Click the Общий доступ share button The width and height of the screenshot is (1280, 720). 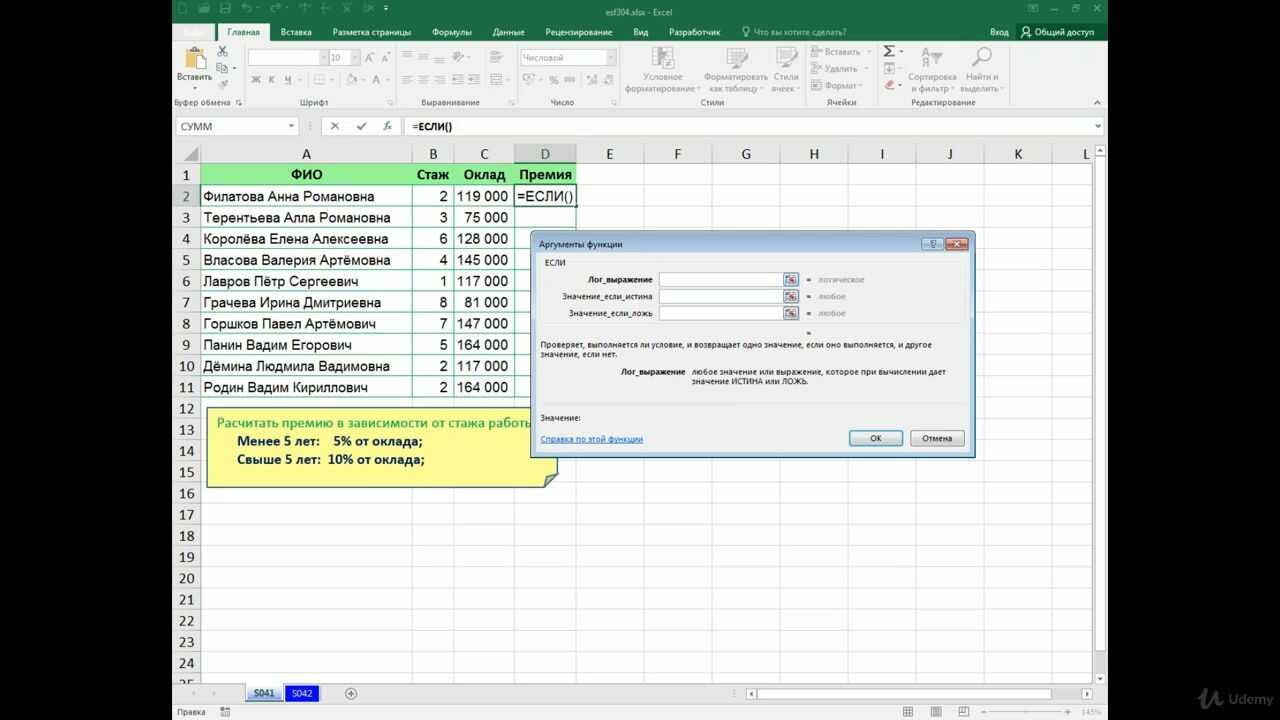point(1058,32)
